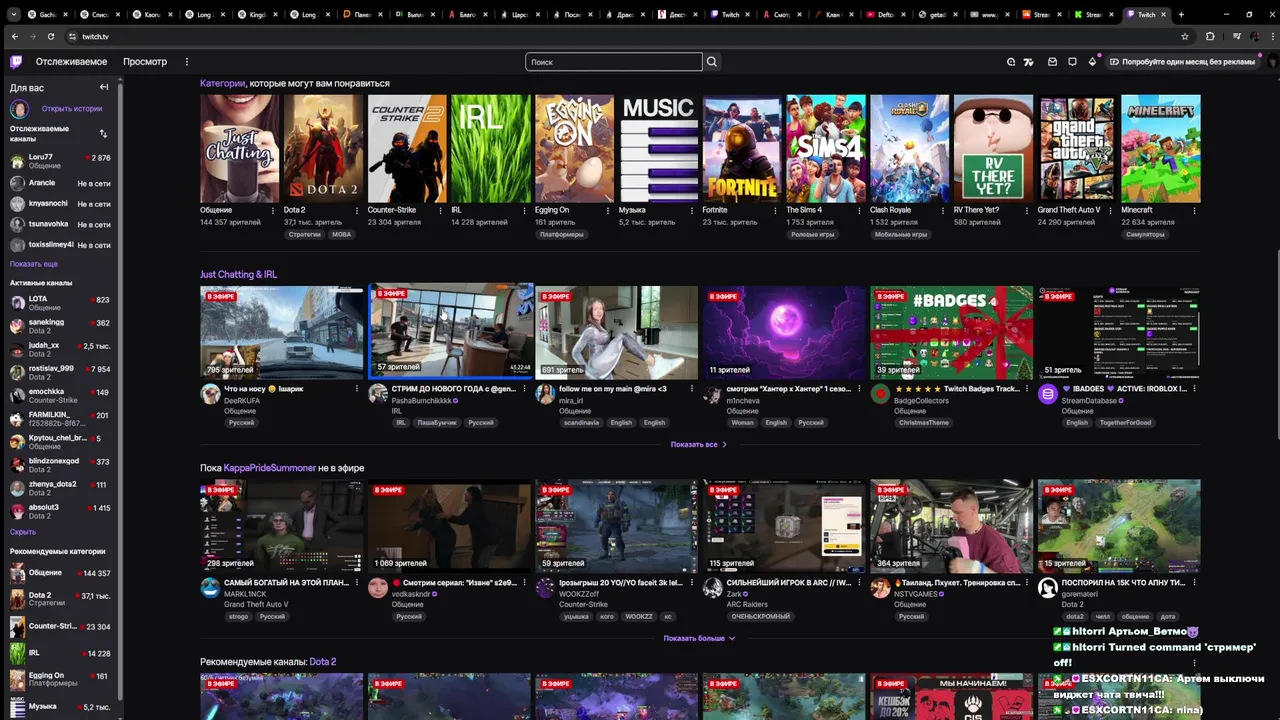Image resolution: width=1280 pixels, height=720 pixels.
Task: Click the StreamDatabase channel avatar
Action: pos(1048,394)
